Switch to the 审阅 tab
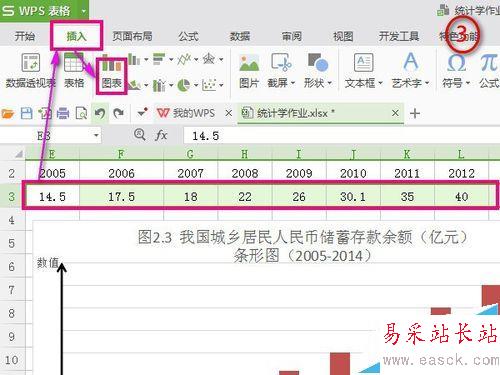500x375 pixels. click(x=292, y=36)
